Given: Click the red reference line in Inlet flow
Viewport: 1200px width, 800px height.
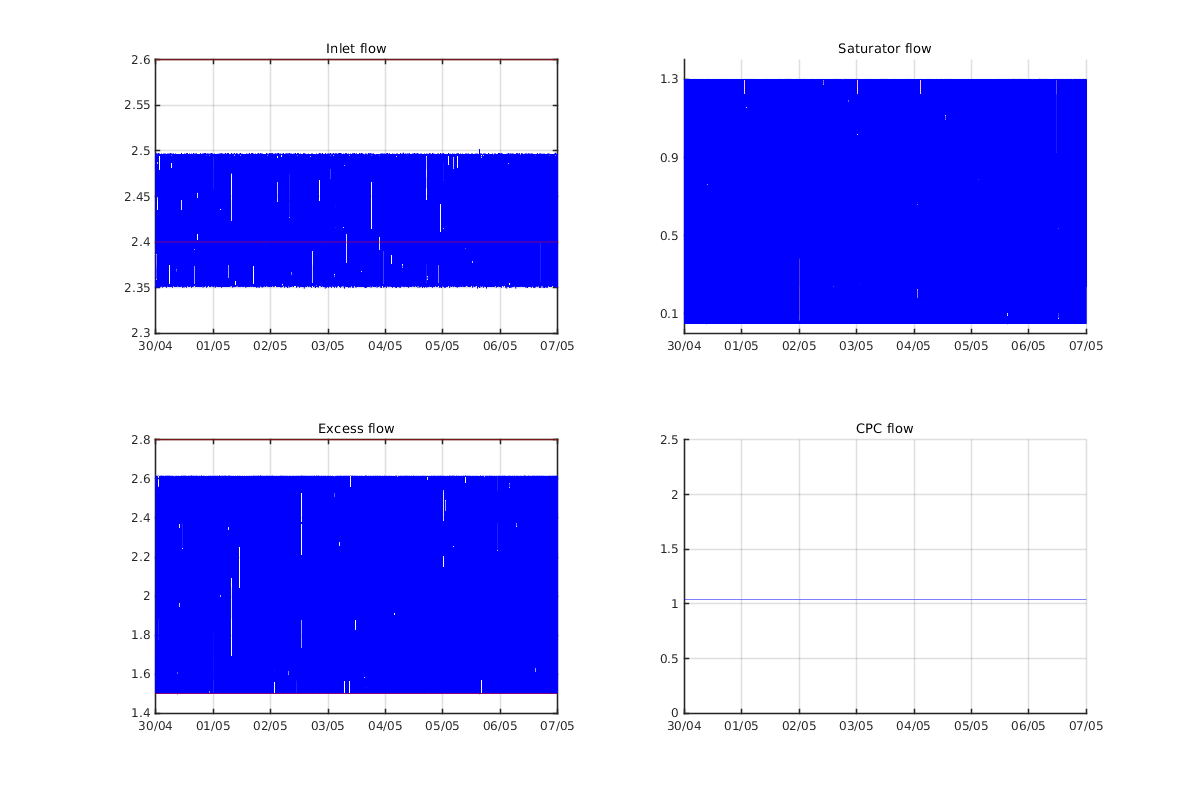Looking at the screenshot, I should tap(356, 242).
